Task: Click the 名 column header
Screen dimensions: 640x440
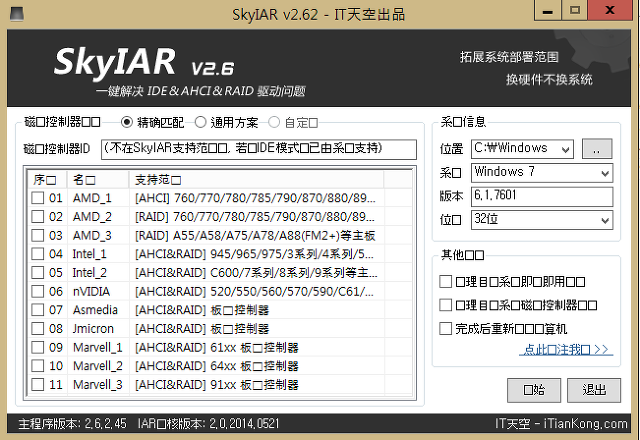Action: [x=98, y=180]
